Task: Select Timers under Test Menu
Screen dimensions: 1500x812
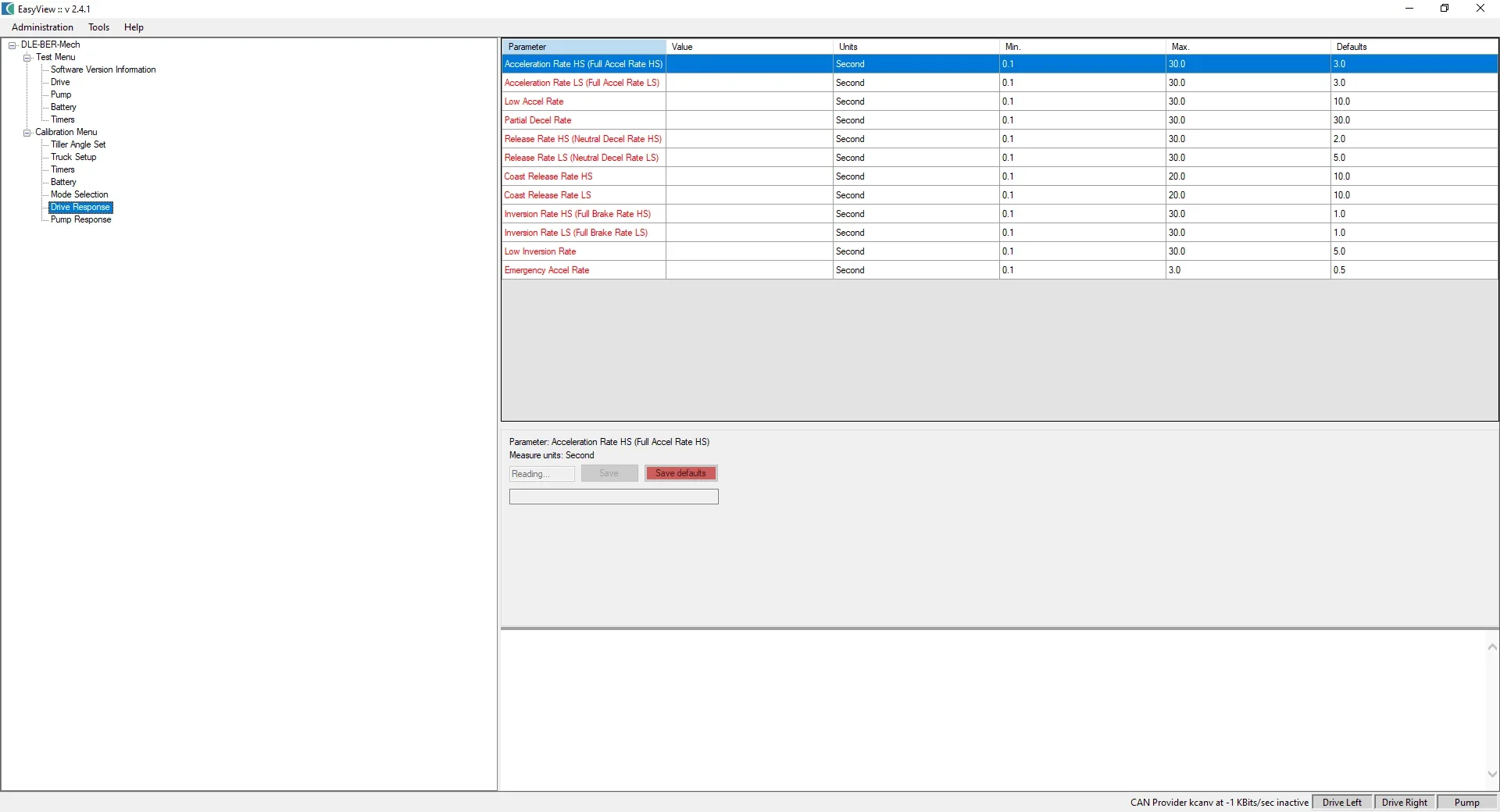Action: coord(62,119)
